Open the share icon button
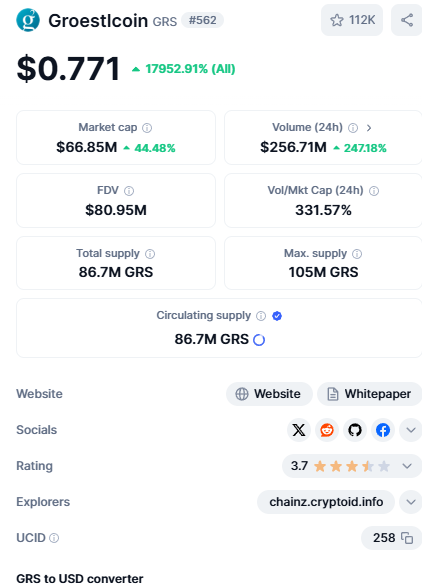 click(x=407, y=20)
